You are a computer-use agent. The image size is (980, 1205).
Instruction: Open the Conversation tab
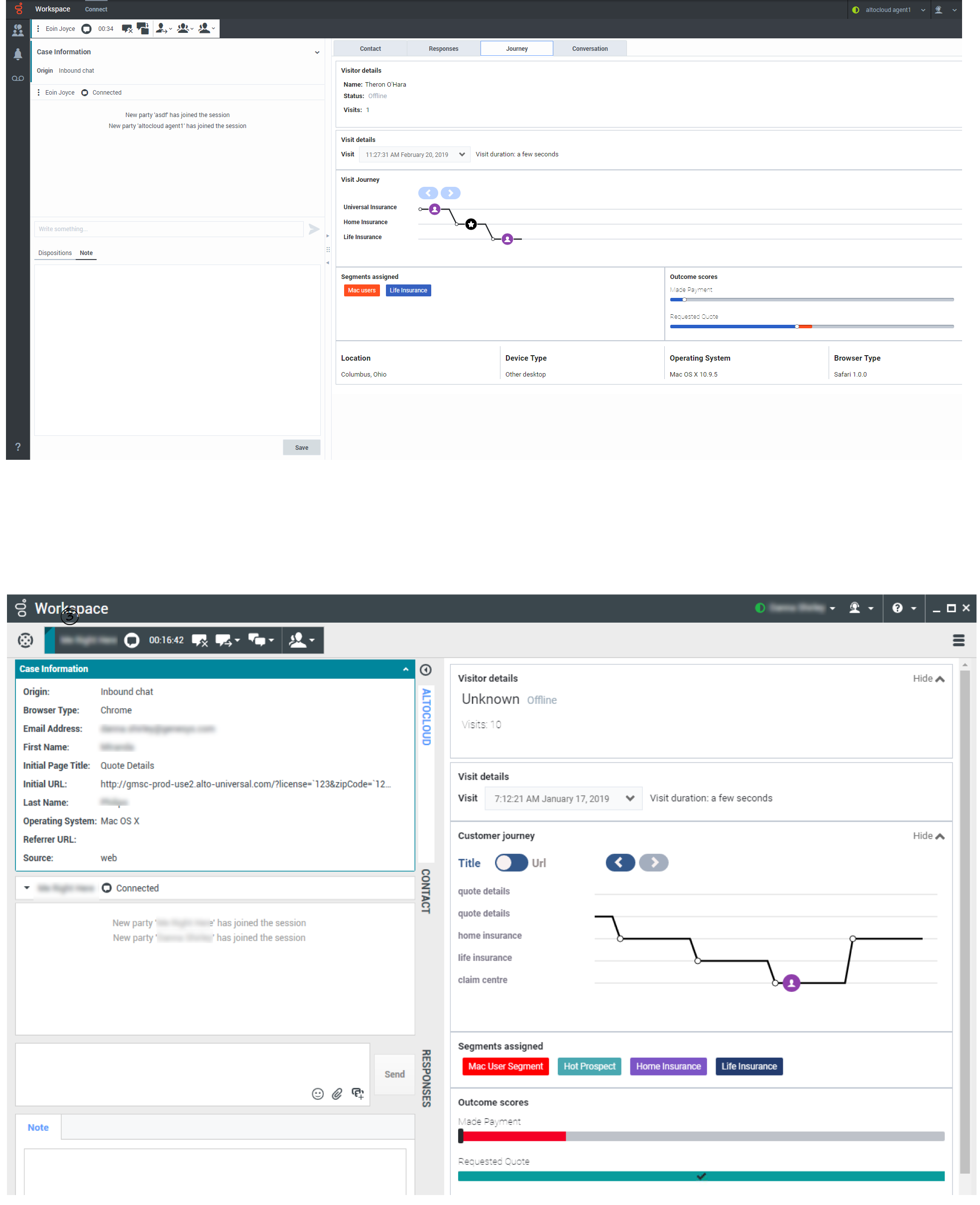(590, 48)
